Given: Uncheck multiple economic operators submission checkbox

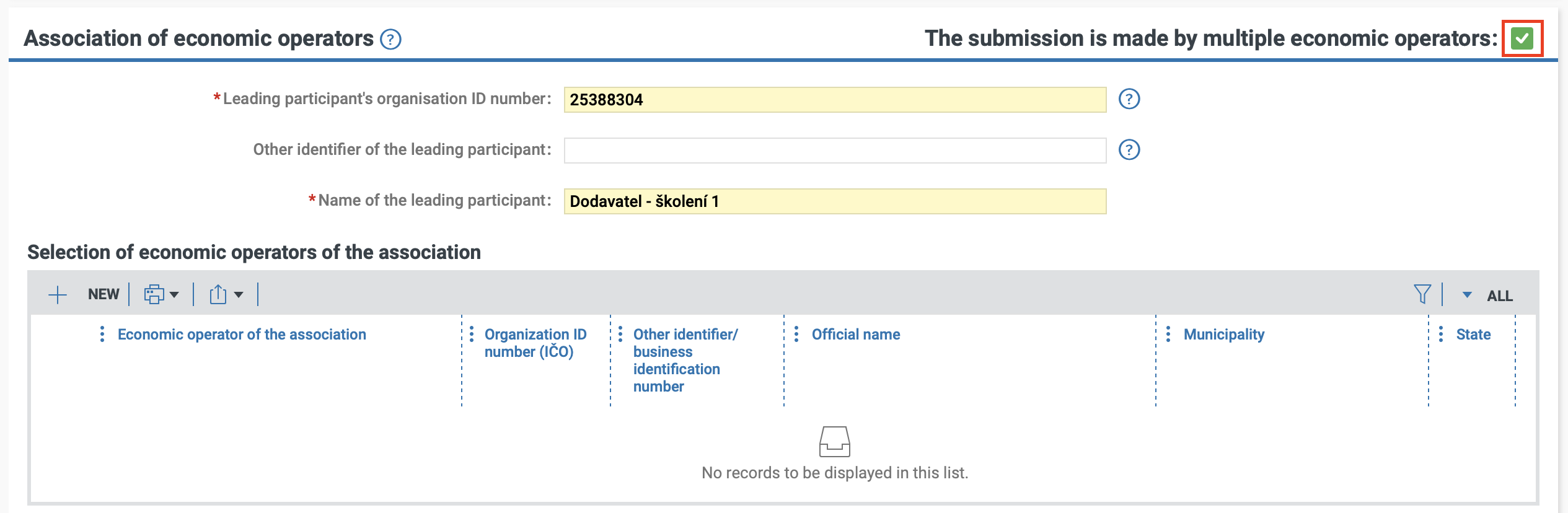Looking at the screenshot, I should click(x=1522, y=39).
